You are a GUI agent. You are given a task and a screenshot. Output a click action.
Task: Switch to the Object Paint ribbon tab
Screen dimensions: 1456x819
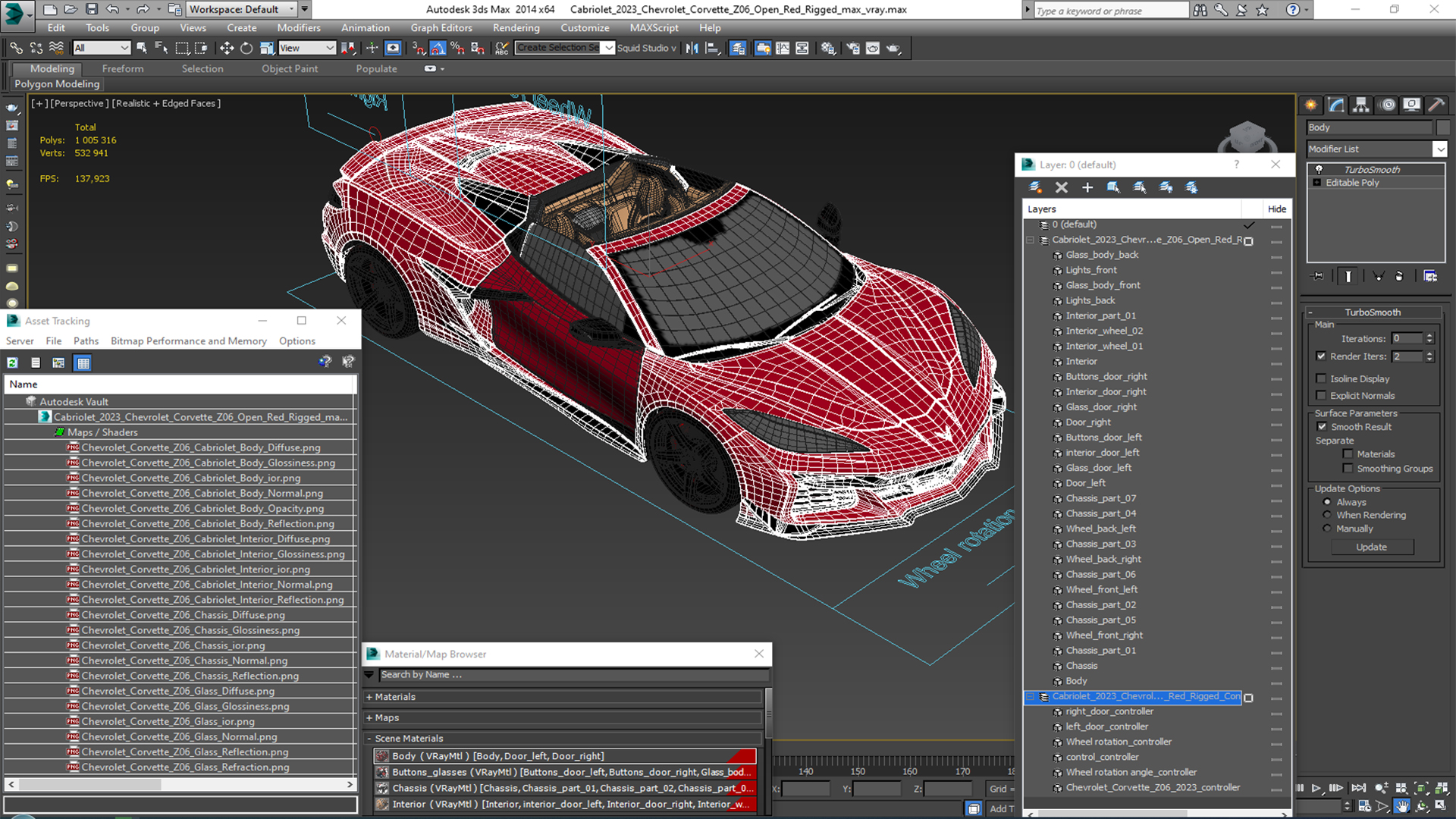point(290,68)
